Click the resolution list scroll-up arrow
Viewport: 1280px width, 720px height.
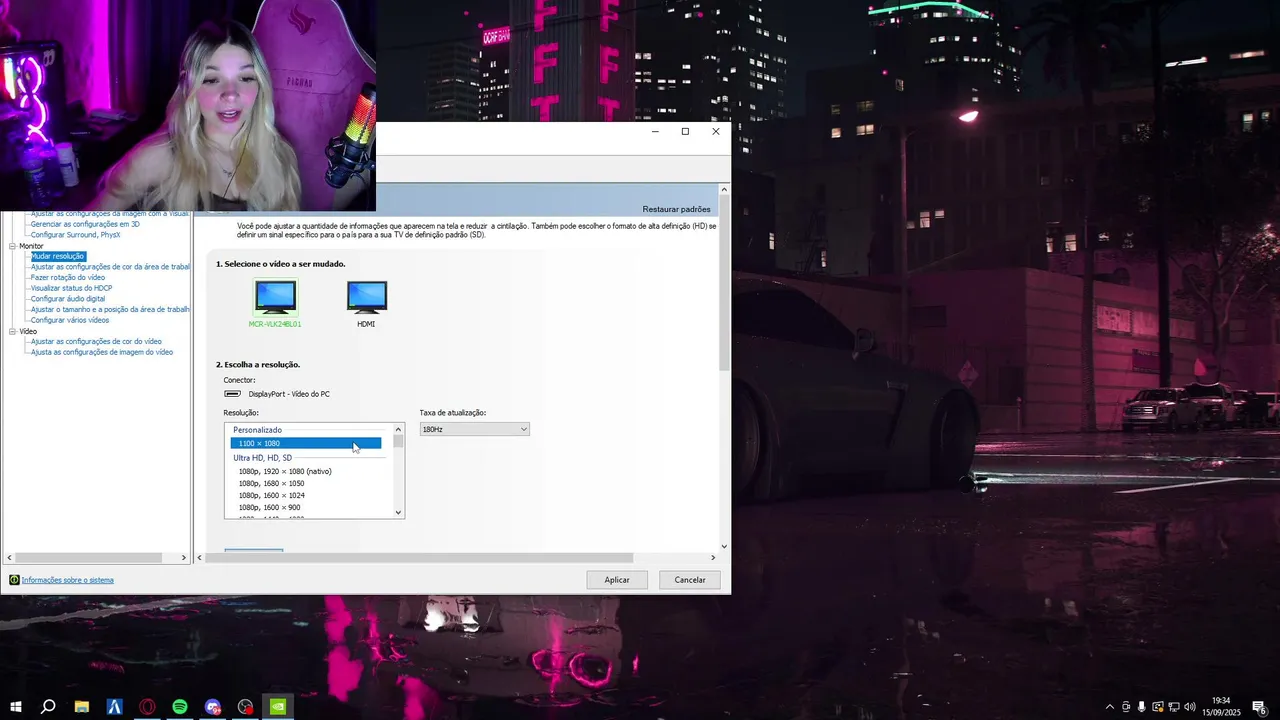click(x=399, y=430)
